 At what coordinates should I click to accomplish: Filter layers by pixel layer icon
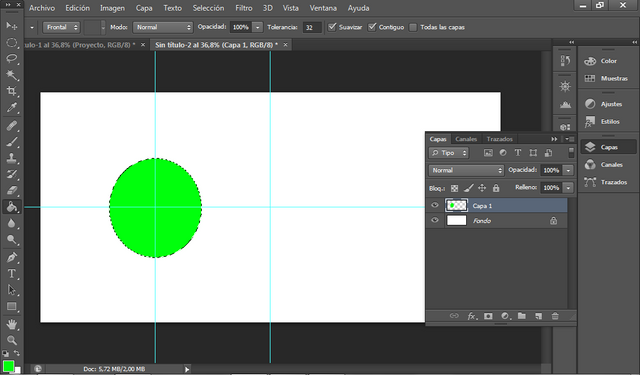point(488,153)
